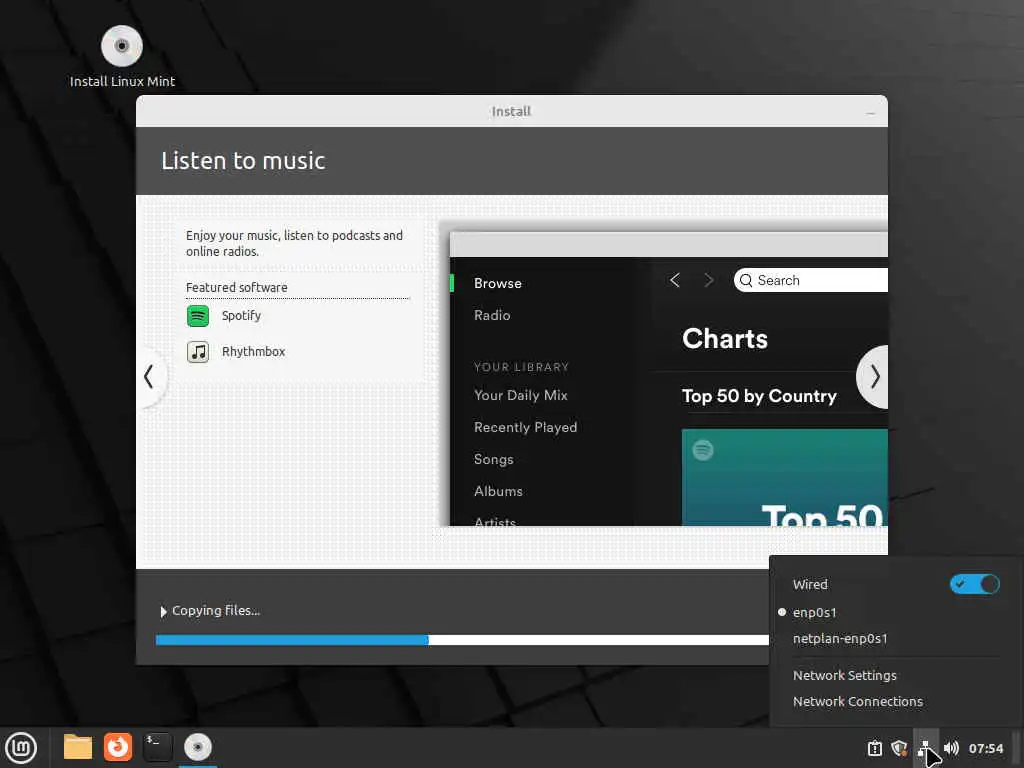Viewport: 1024px width, 768px height.
Task: Advance to the next installer slide
Action: pos(874,377)
